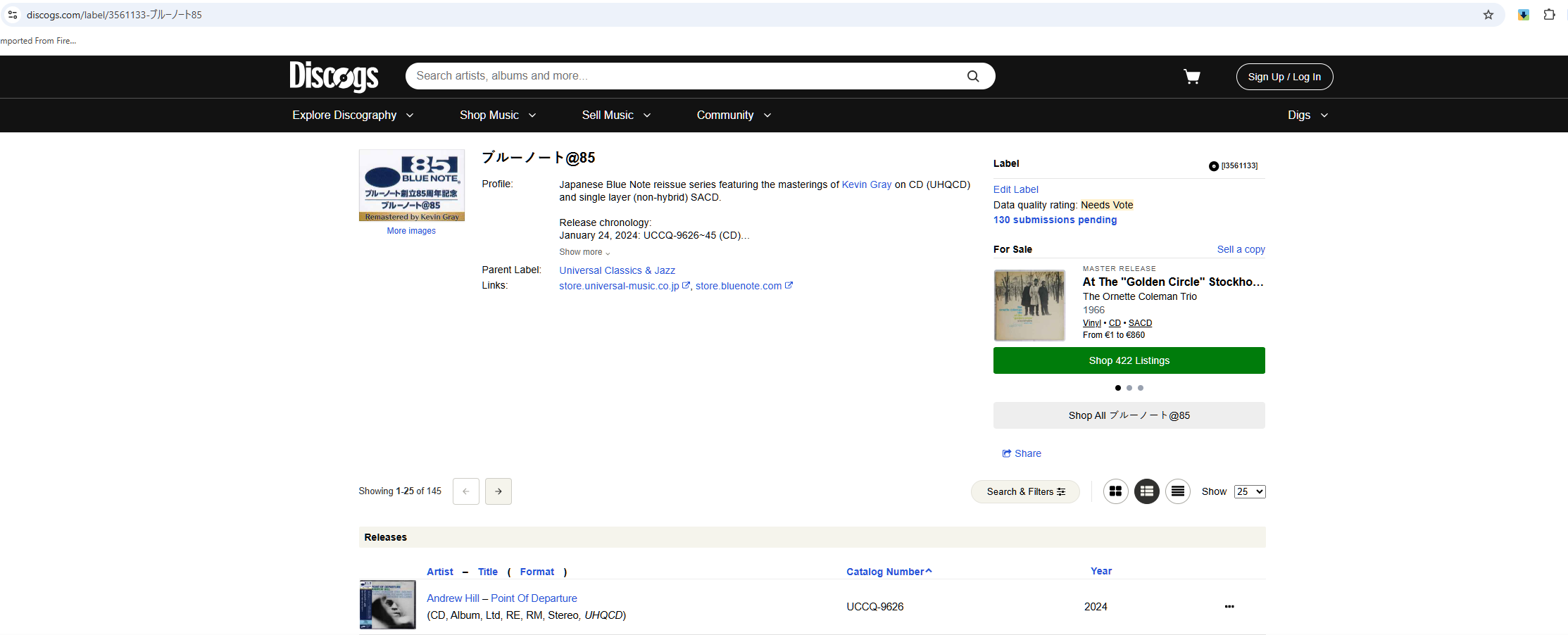
Task: Select first carousel dot
Action: click(x=1118, y=388)
